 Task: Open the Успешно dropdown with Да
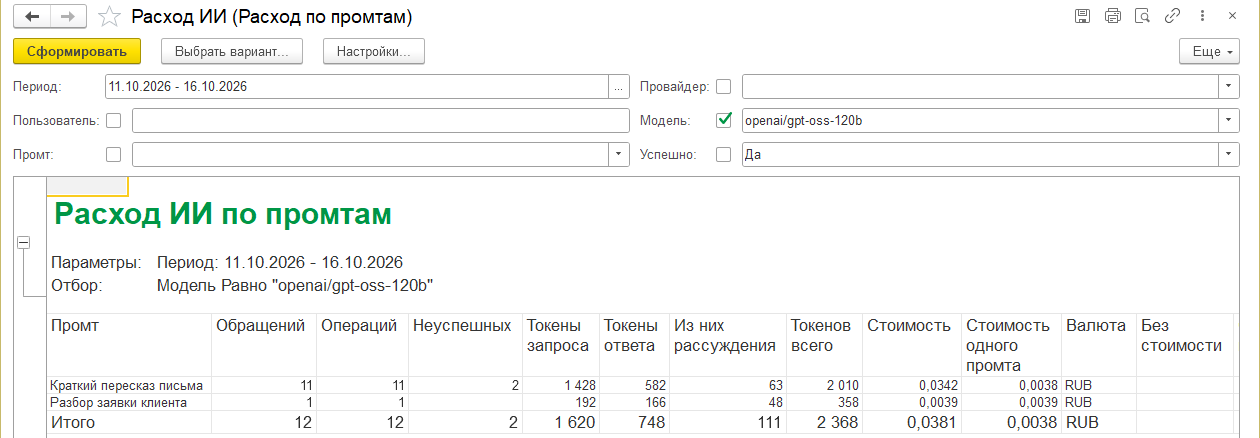pyautogui.click(x=1229, y=155)
